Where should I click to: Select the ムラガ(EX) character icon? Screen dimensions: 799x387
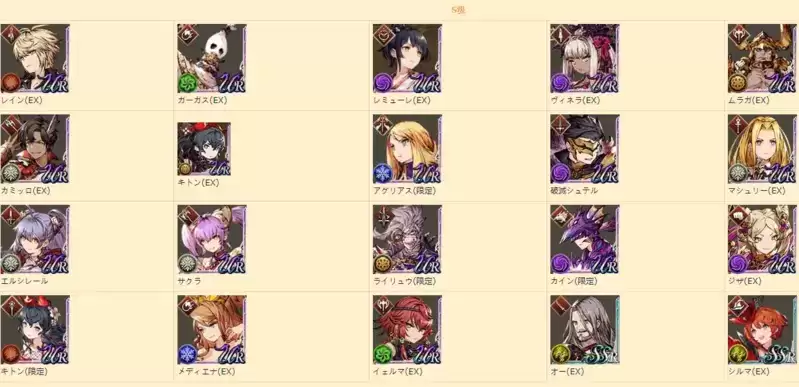pyautogui.click(x=762, y=59)
